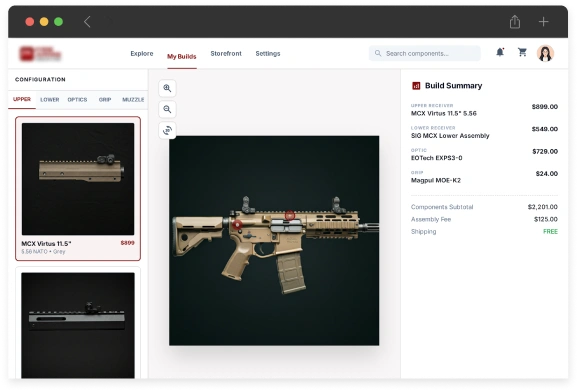Click the 3D rotate view button
The width and height of the screenshot is (579, 392).
coord(167,130)
